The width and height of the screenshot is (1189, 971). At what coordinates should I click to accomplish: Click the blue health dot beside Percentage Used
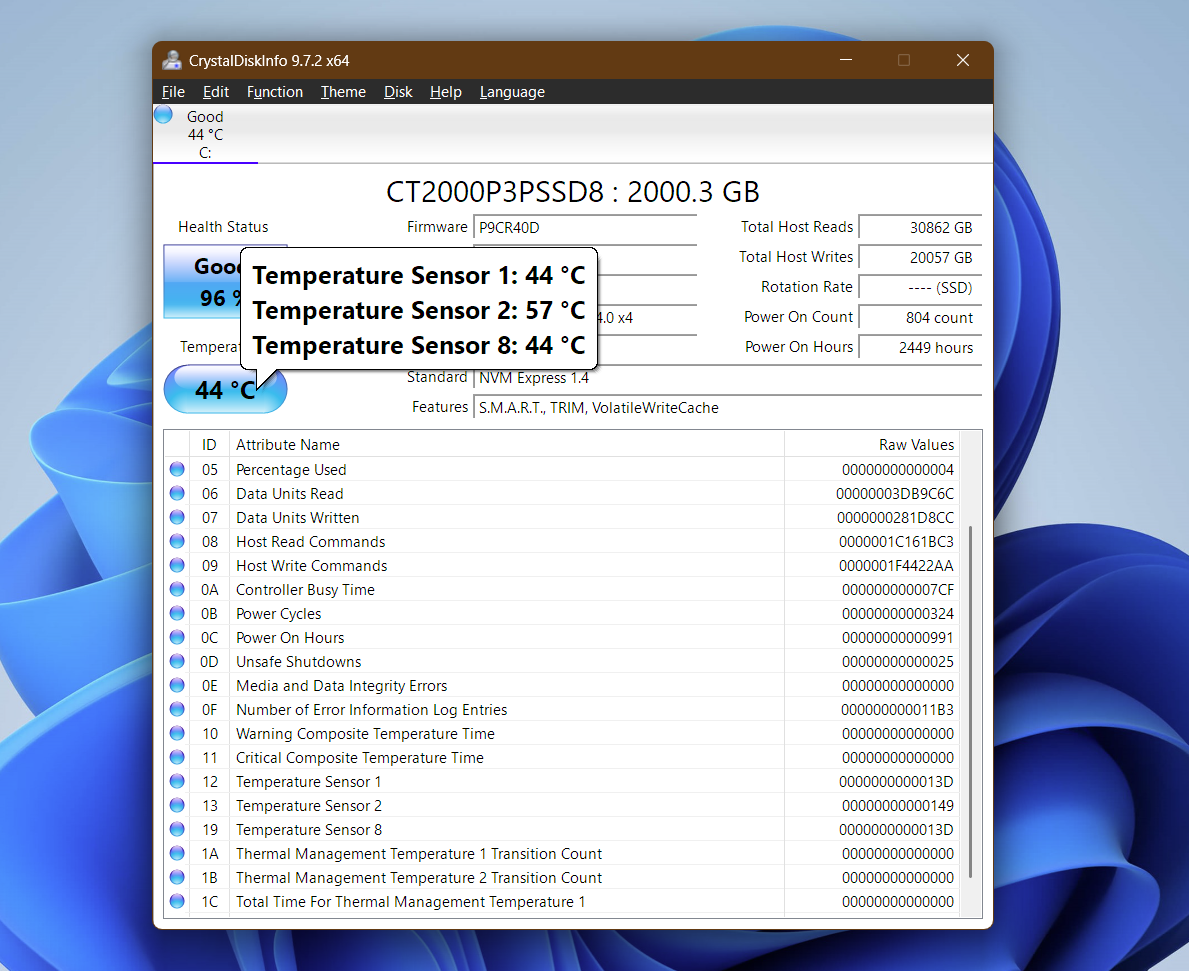[177, 468]
